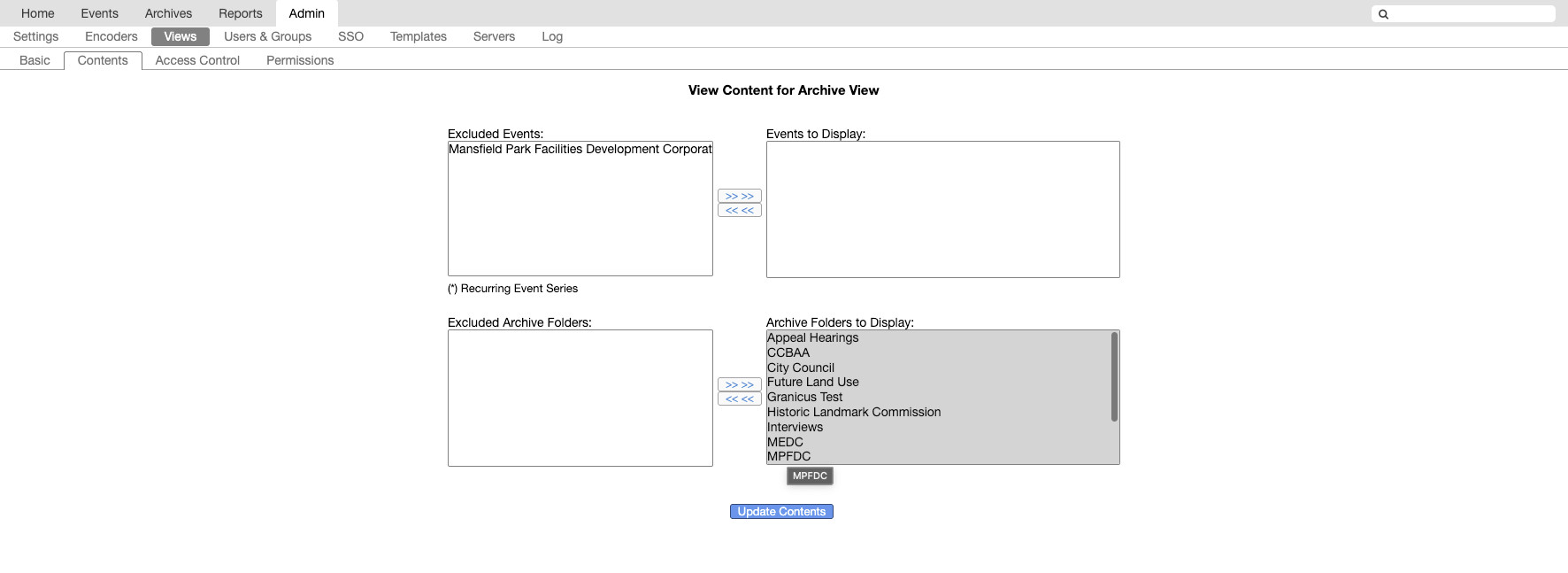Move displayed archive folders to excluded

(x=740, y=399)
